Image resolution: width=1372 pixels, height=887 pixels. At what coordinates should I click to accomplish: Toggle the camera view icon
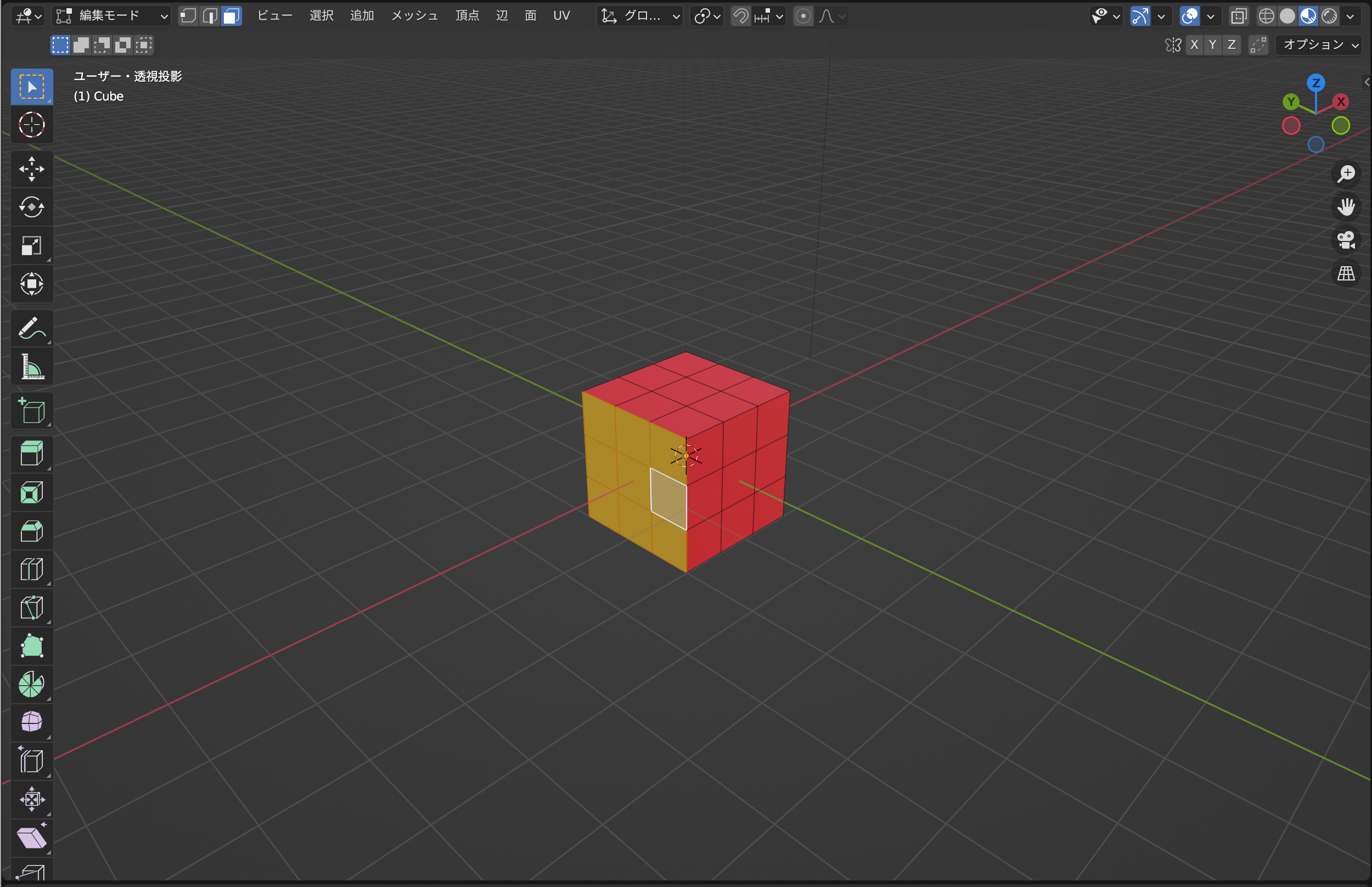pos(1346,240)
